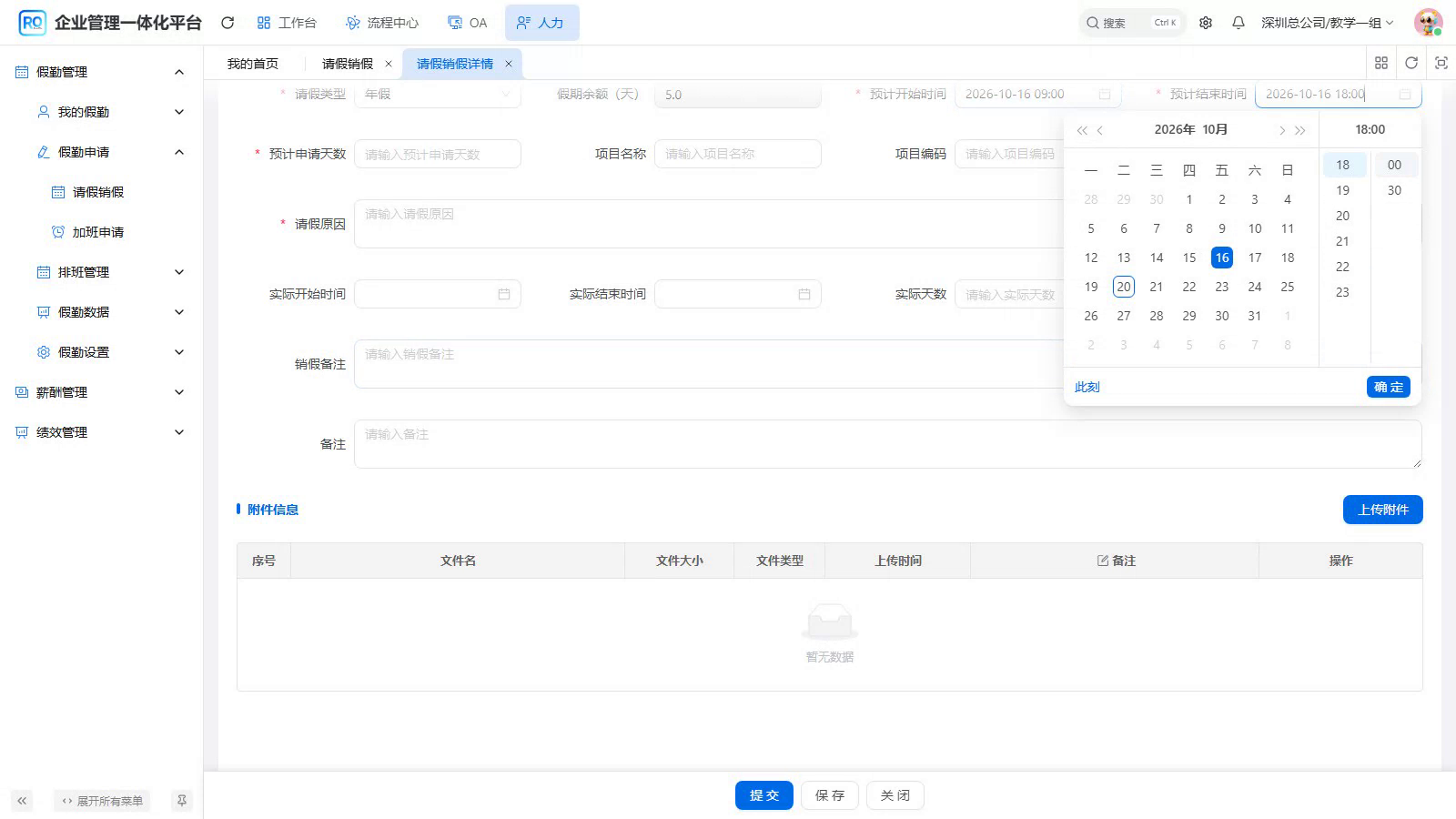The height and width of the screenshot is (819, 1456).
Task: Open the tab grid menu icon
Action: pyautogui.click(x=1381, y=63)
